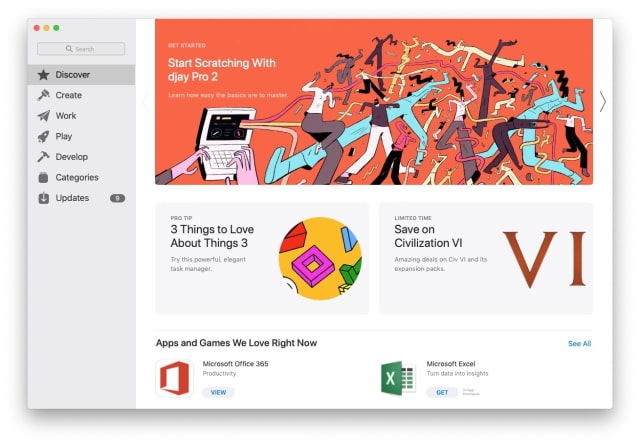640x445 pixels.
Task: Select the Create paintbrush icon
Action: [43, 95]
